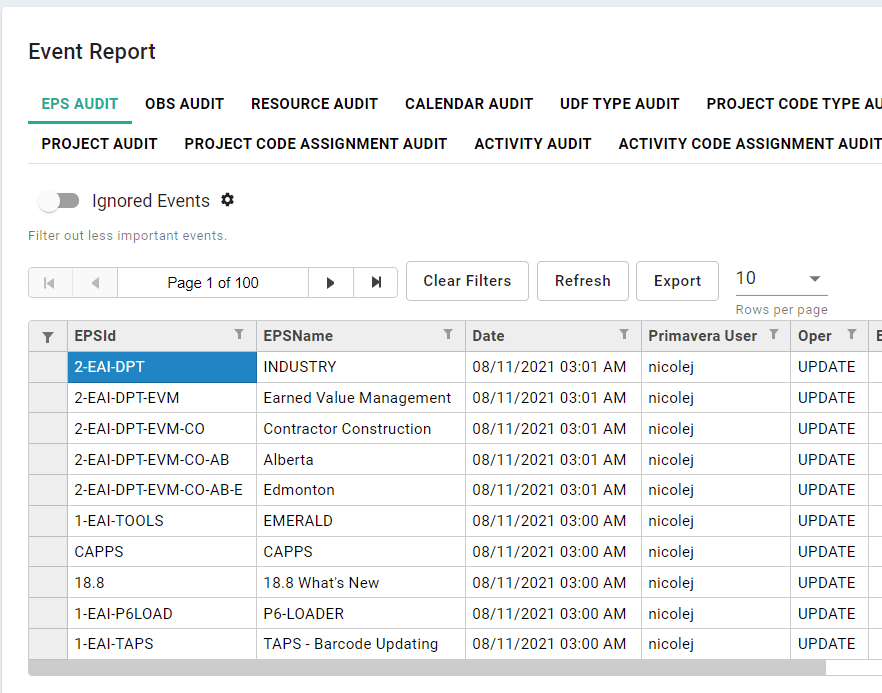Jump to last page arrow

tap(376, 283)
